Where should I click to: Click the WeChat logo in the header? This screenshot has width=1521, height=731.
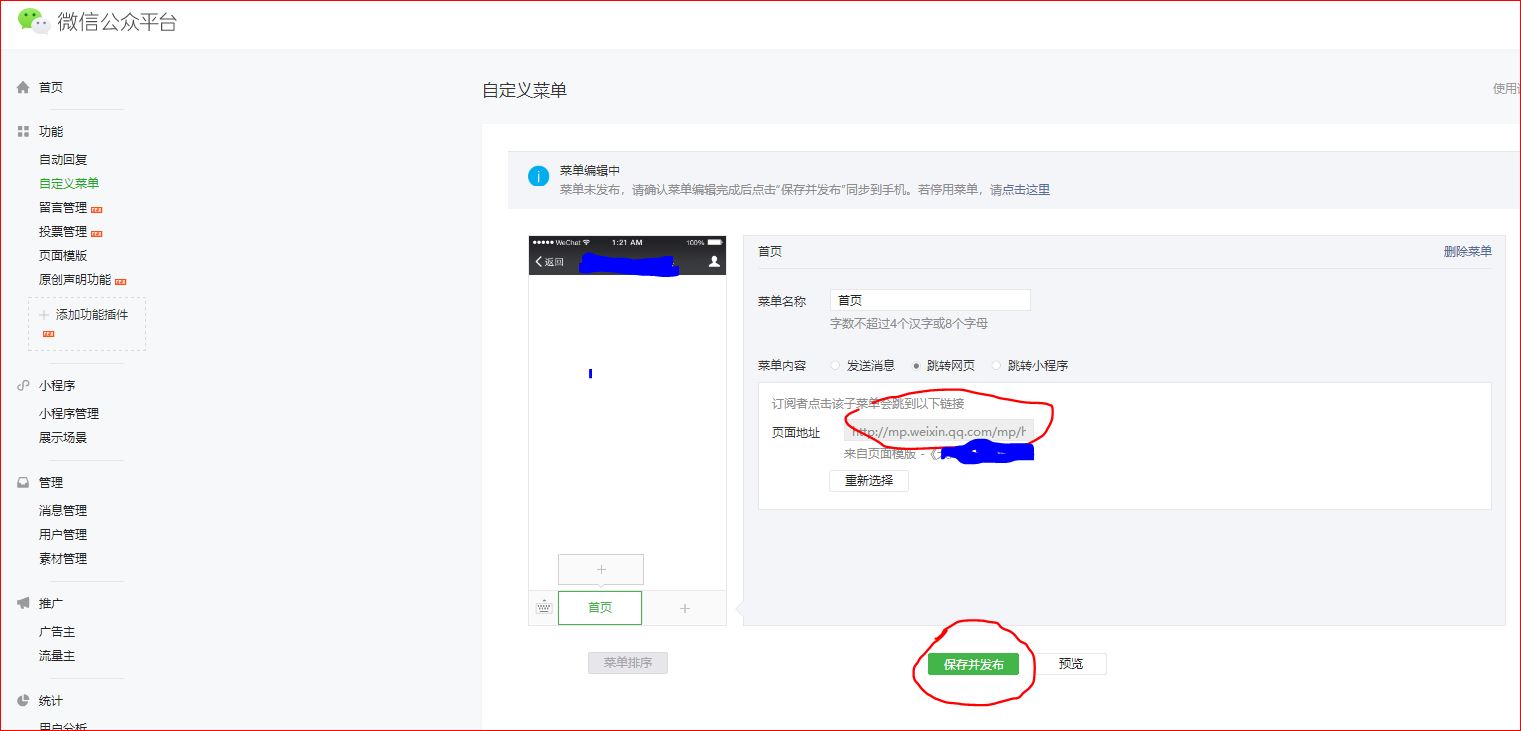coord(34,21)
